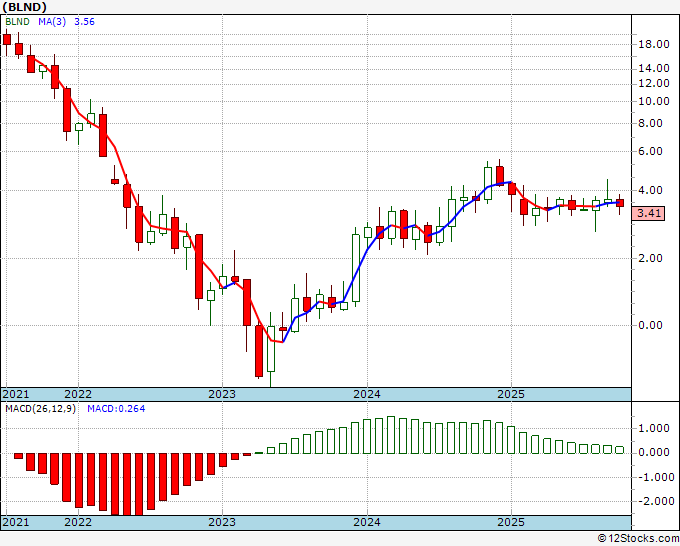The width and height of the screenshot is (680, 546).
Task: Click the 2.00 price axis label
Action: [x=651, y=258]
